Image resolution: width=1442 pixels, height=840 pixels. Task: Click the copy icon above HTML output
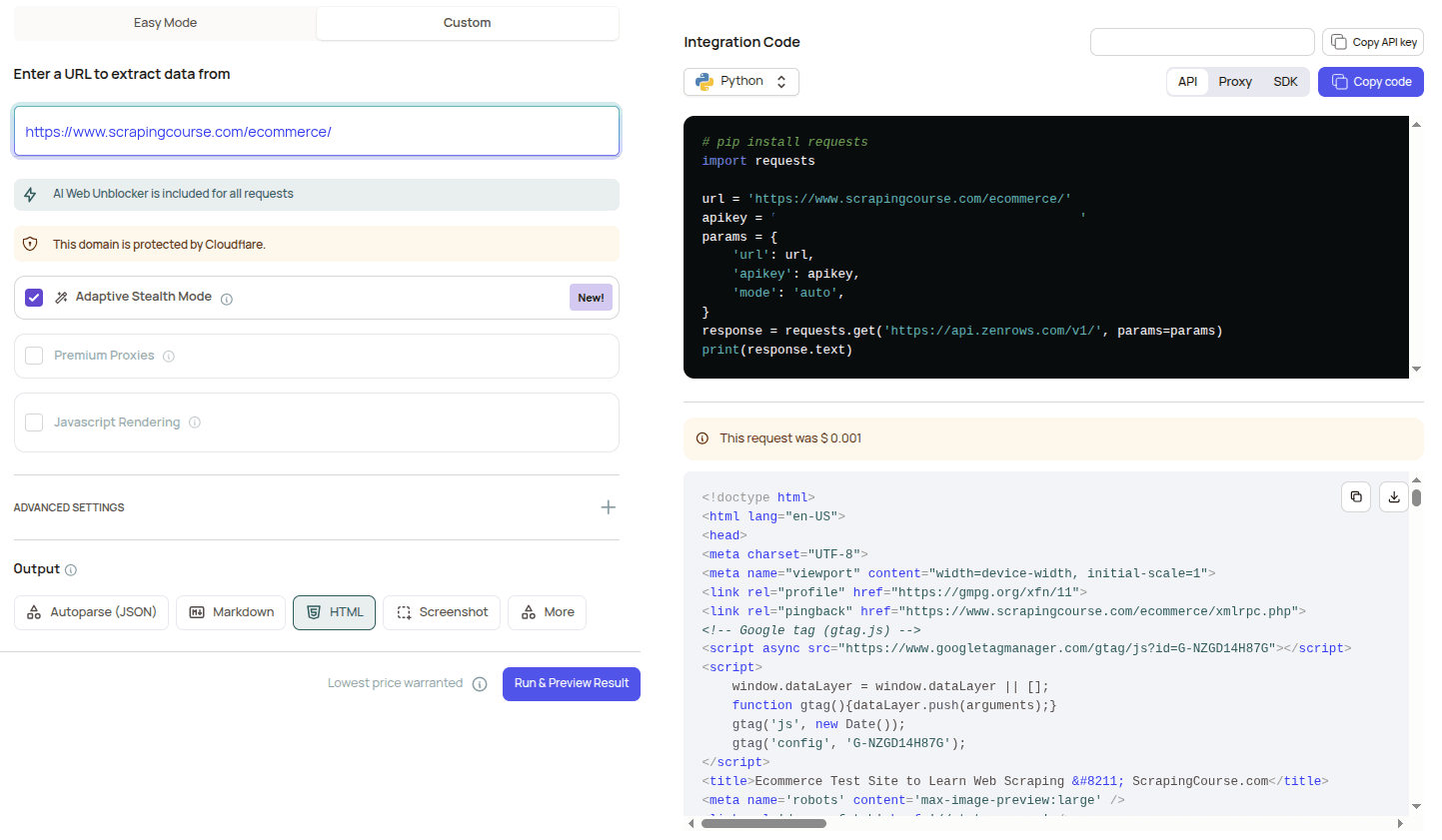click(1355, 496)
